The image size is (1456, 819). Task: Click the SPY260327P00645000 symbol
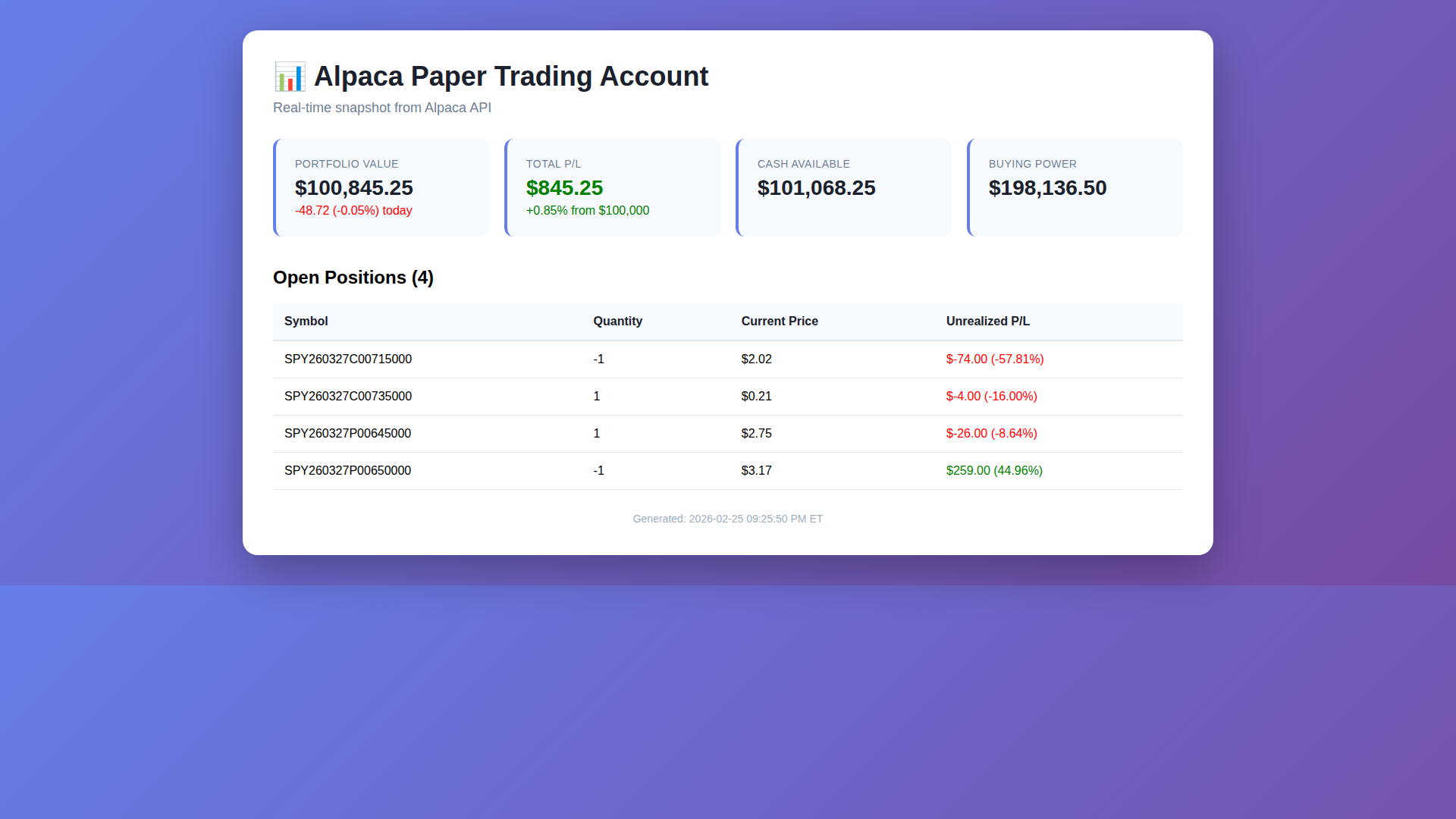coord(347,434)
